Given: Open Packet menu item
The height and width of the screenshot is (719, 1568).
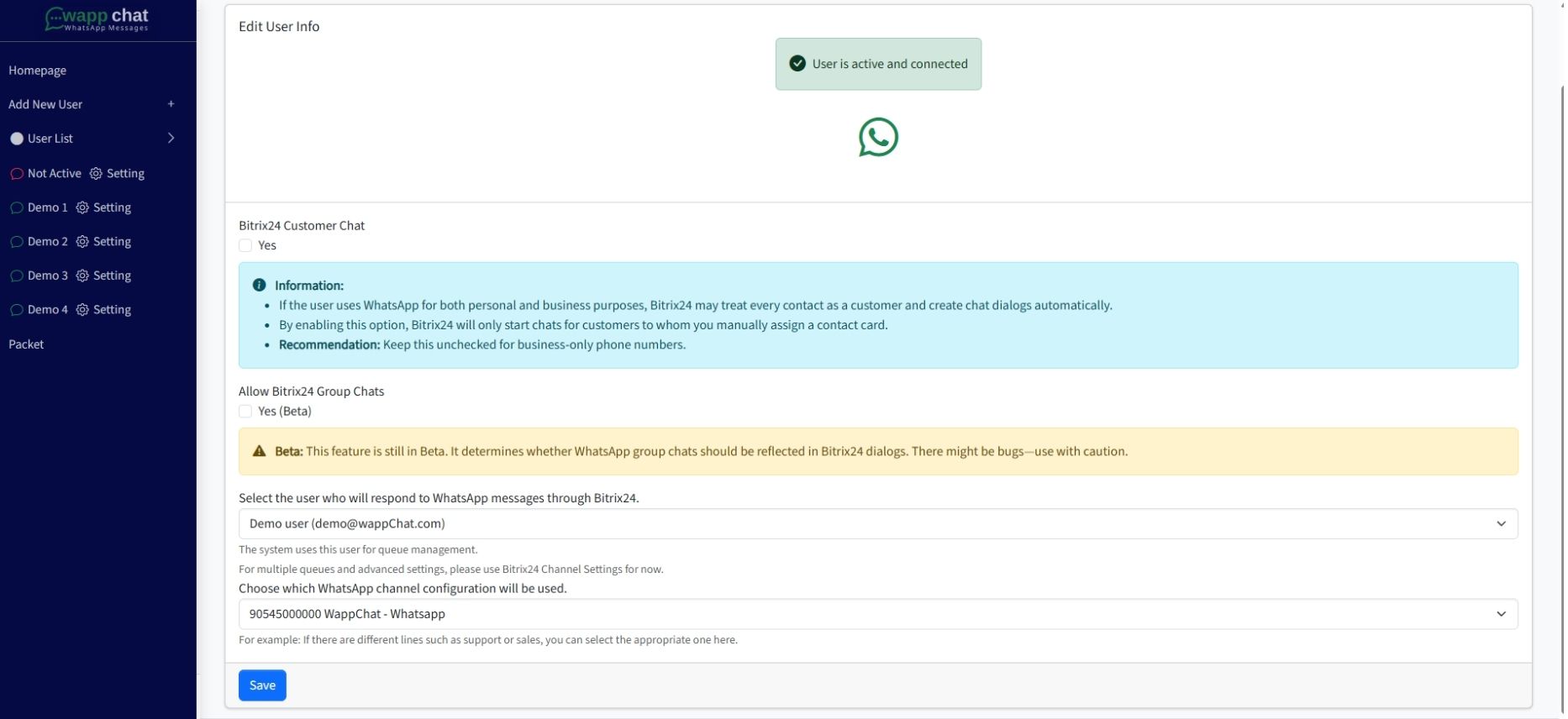Looking at the screenshot, I should (x=26, y=344).
